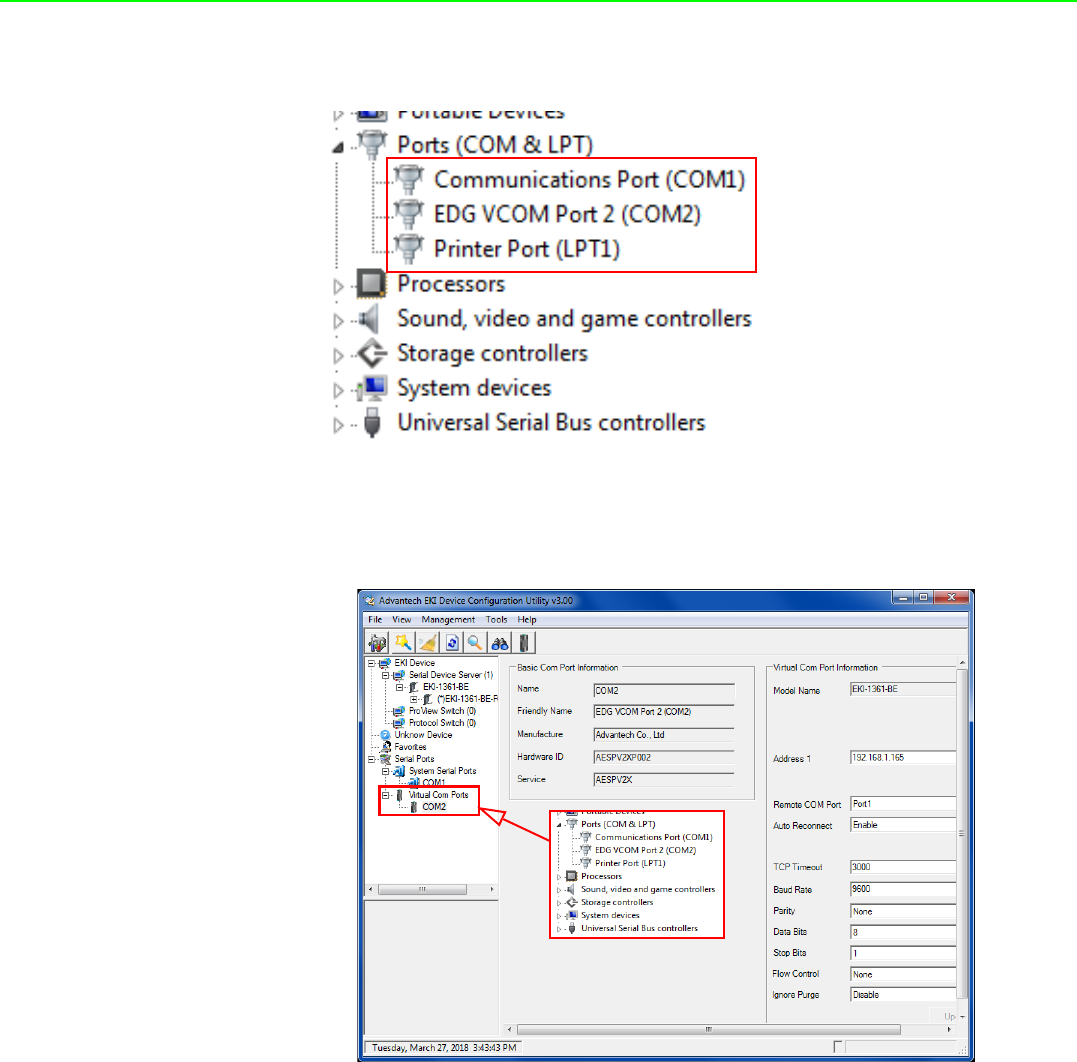This screenshot has height=1062, width=1077.
Task: Click the first toolbar icon with devices
Action: [x=377, y=643]
